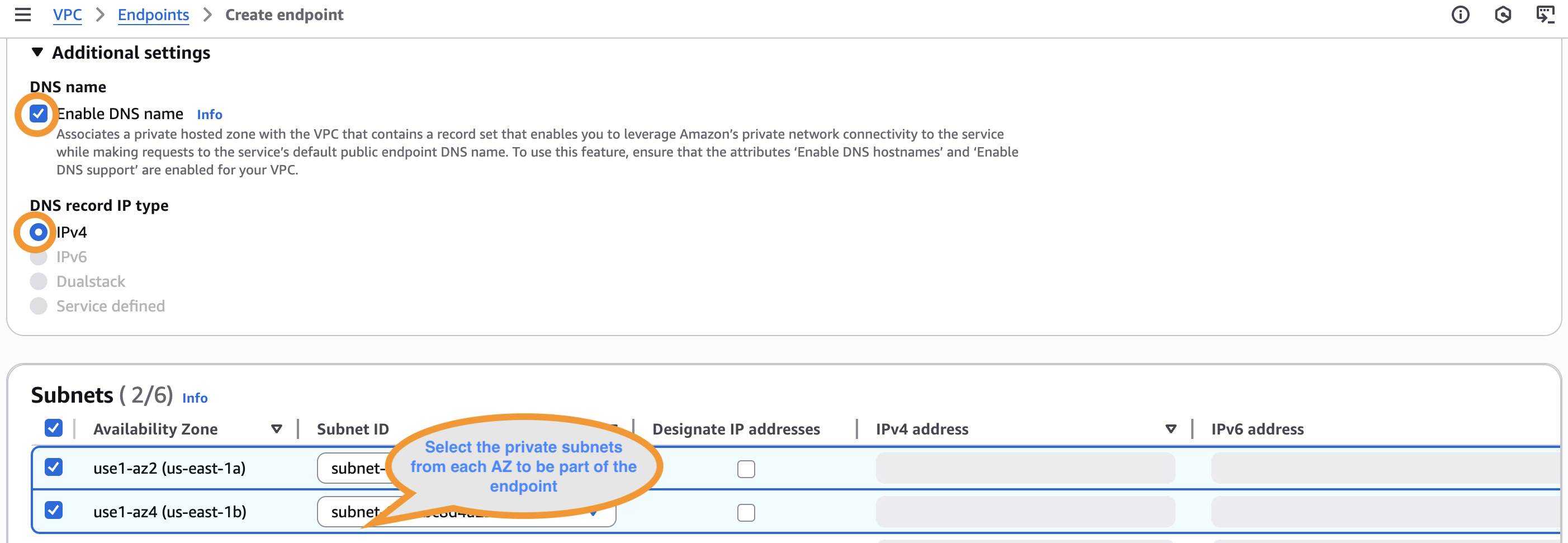Deselect the use1-az4 (us-east-1b) subnet row
Screen dimensions: 1568x543
(54, 510)
